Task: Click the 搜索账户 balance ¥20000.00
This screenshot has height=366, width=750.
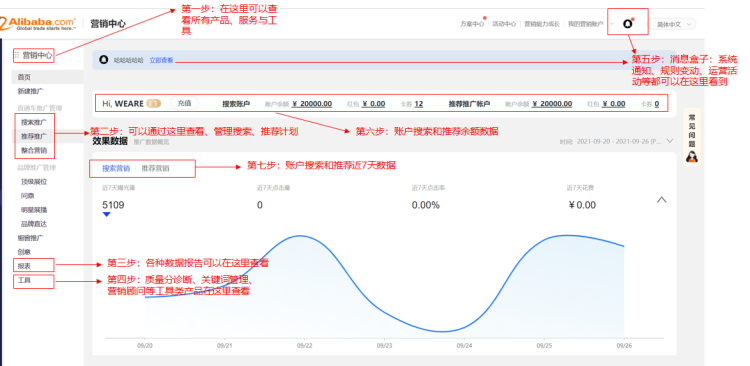Action: tap(311, 104)
